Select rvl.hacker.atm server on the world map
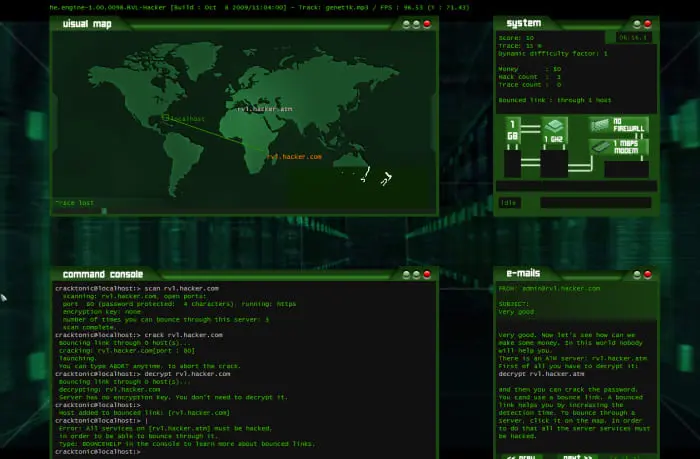This screenshot has height=459, width=700. [x=265, y=109]
